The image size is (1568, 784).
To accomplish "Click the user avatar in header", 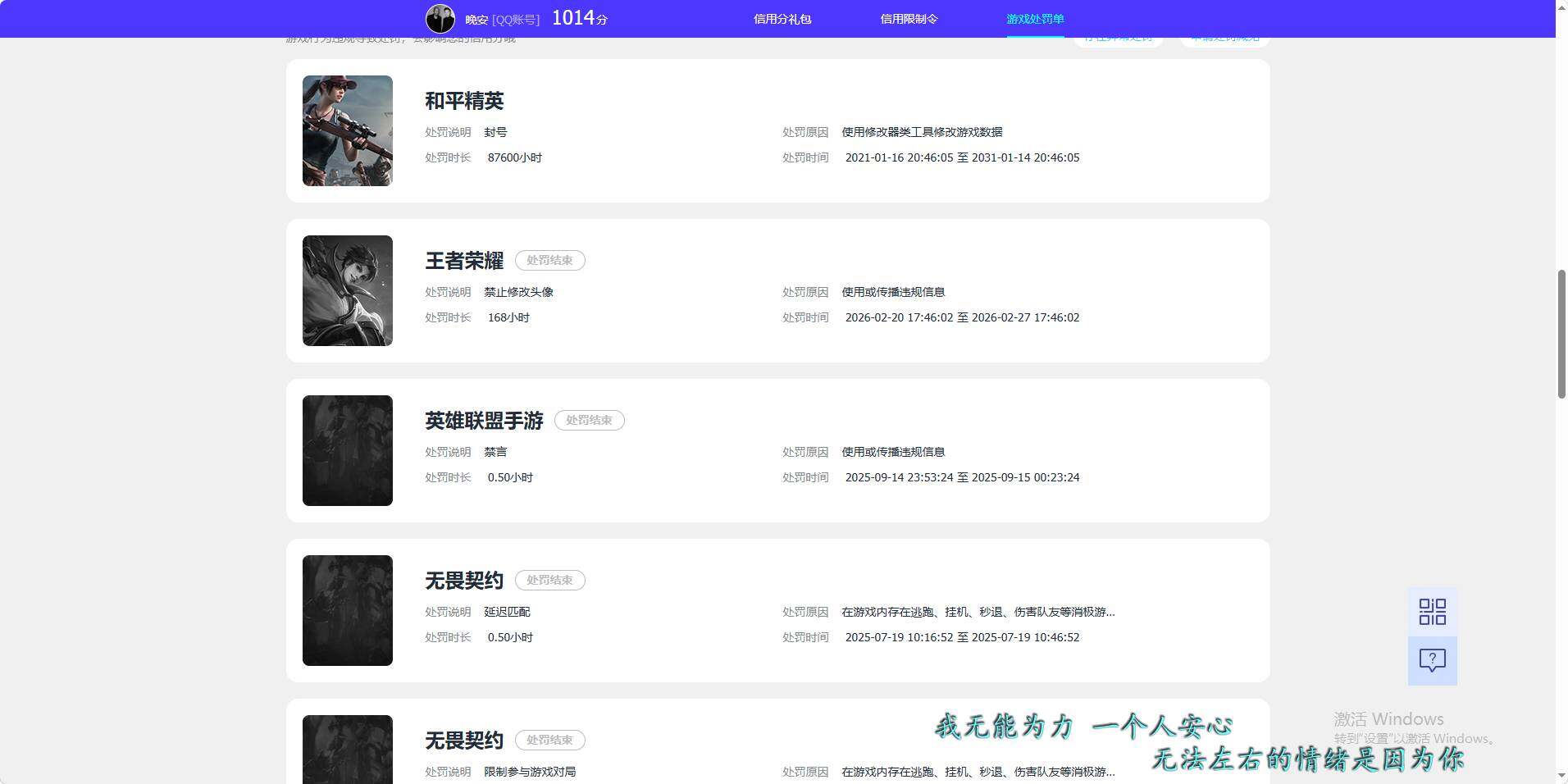I will (440, 18).
